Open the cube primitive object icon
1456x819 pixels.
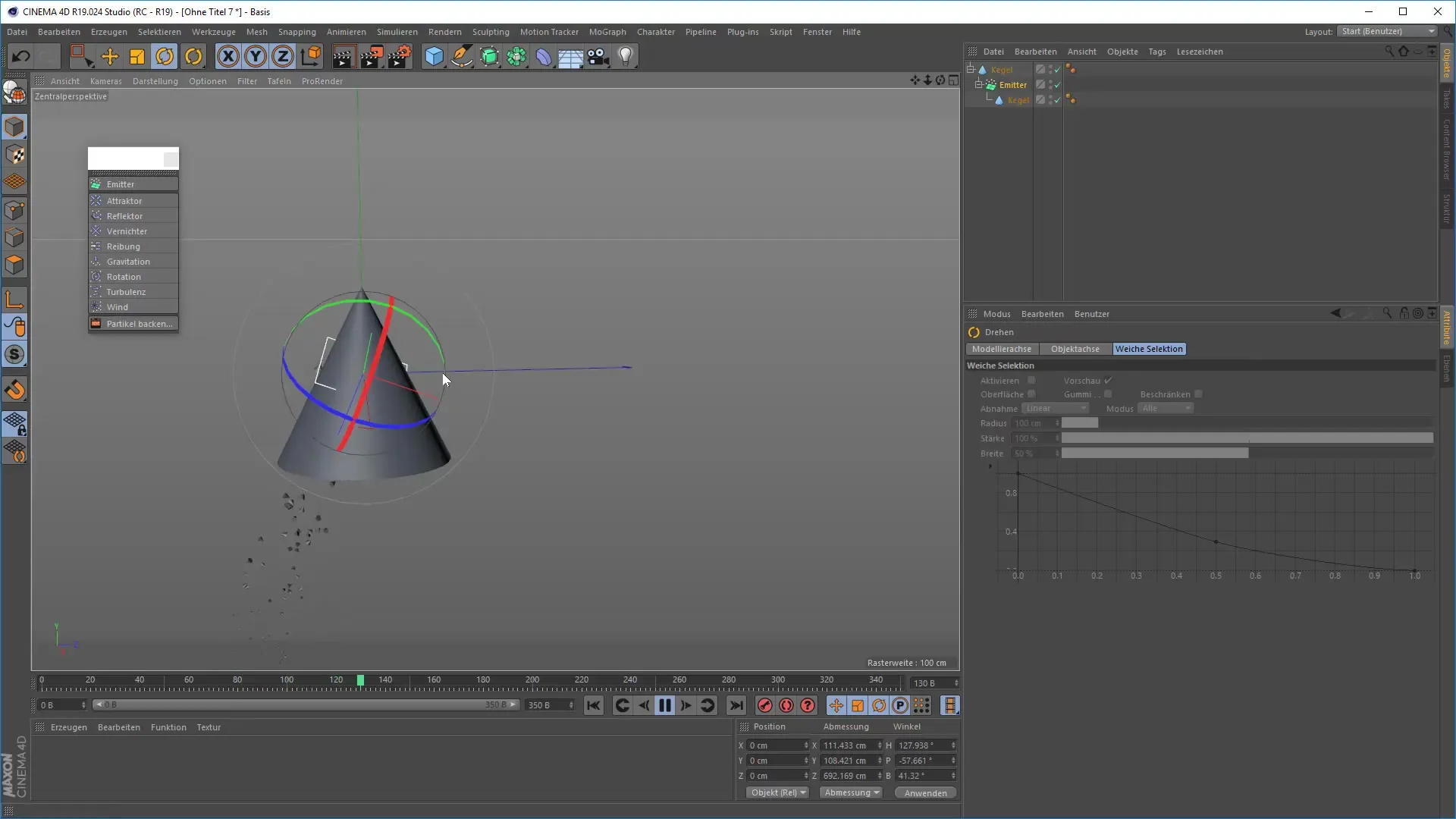point(434,57)
